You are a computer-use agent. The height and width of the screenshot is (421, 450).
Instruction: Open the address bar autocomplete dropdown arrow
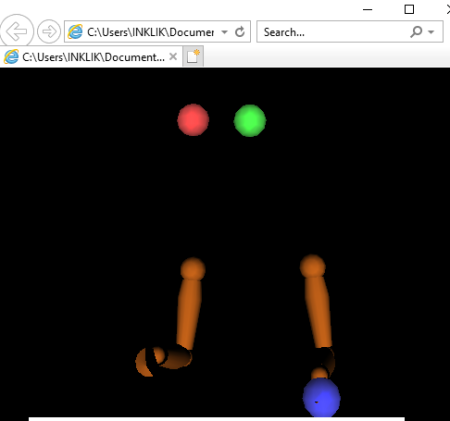224,32
